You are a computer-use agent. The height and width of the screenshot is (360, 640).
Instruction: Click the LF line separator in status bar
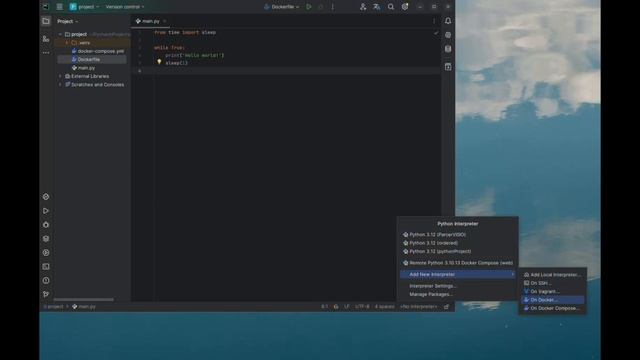pyautogui.click(x=346, y=307)
